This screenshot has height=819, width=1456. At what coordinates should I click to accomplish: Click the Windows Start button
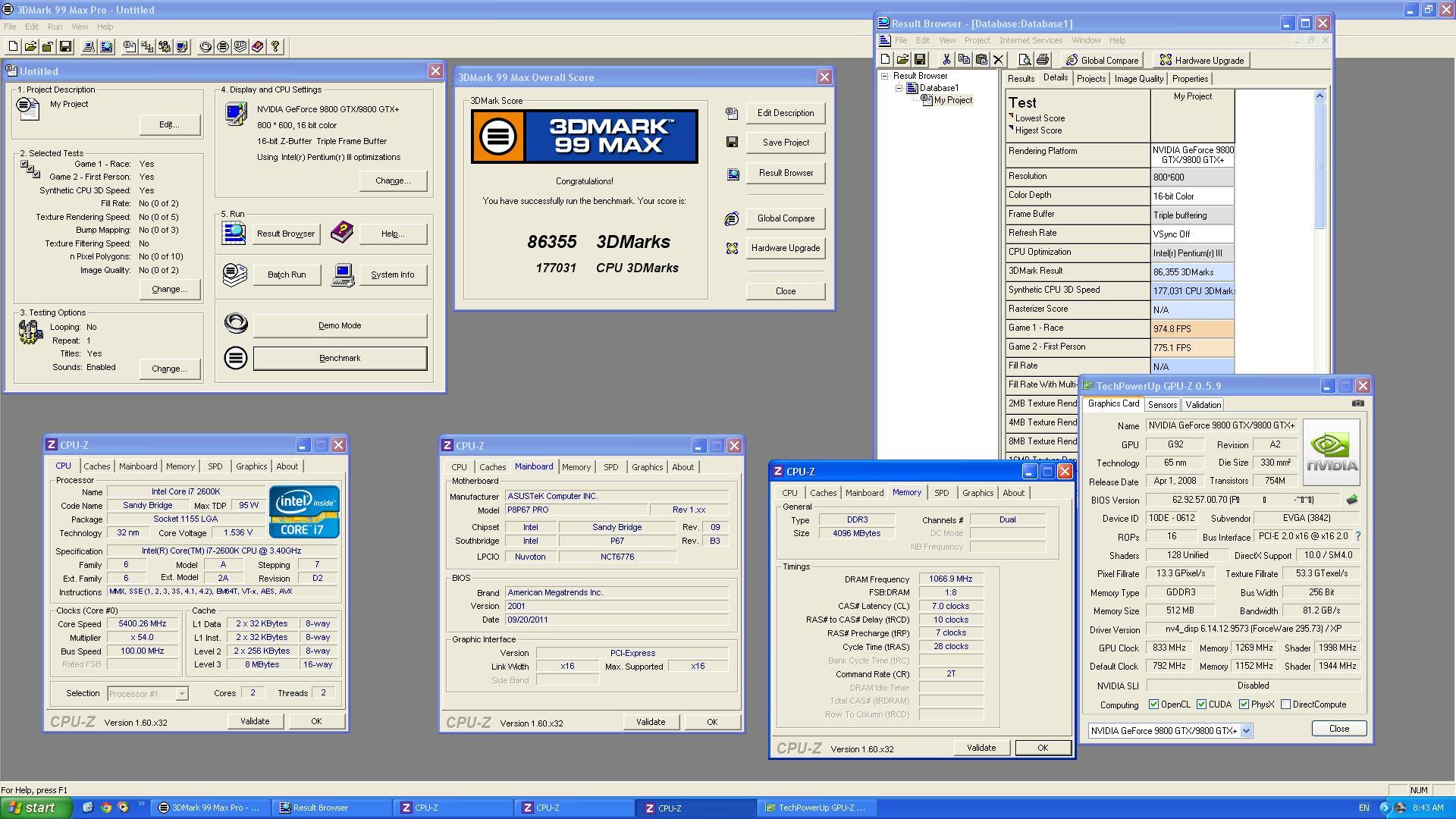pos(36,808)
